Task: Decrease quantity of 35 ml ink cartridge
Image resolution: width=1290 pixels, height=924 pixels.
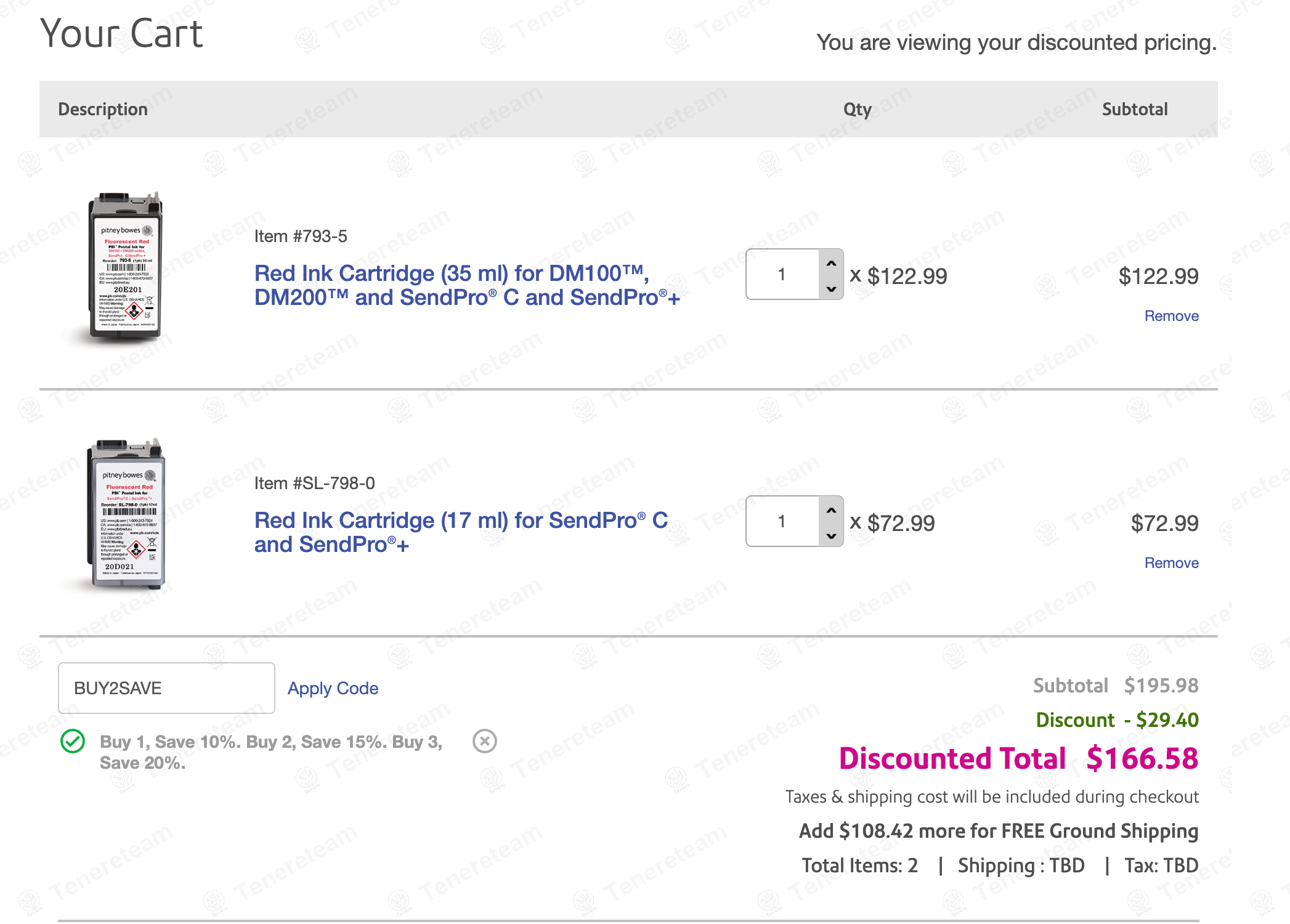Action: point(831,288)
